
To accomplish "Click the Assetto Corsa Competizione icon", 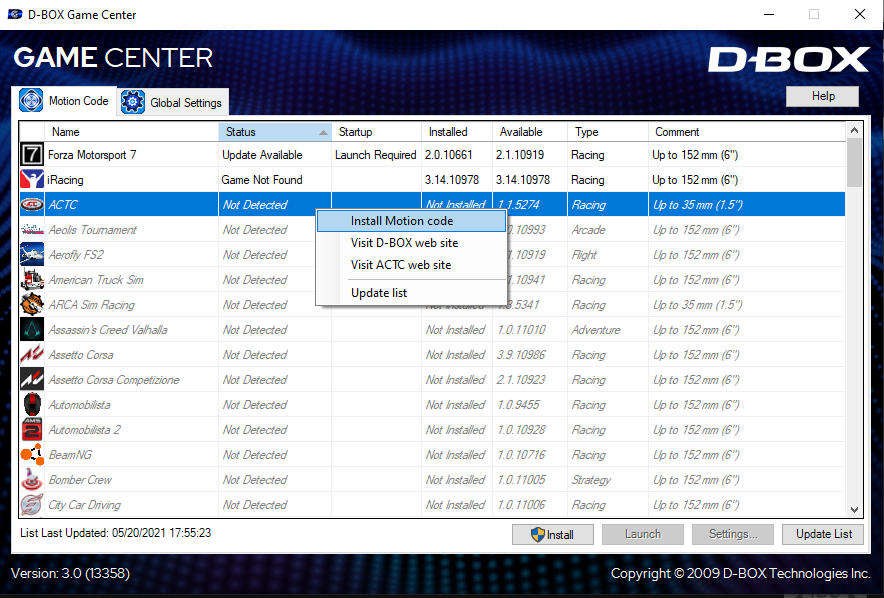I will click(x=32, y=379).
